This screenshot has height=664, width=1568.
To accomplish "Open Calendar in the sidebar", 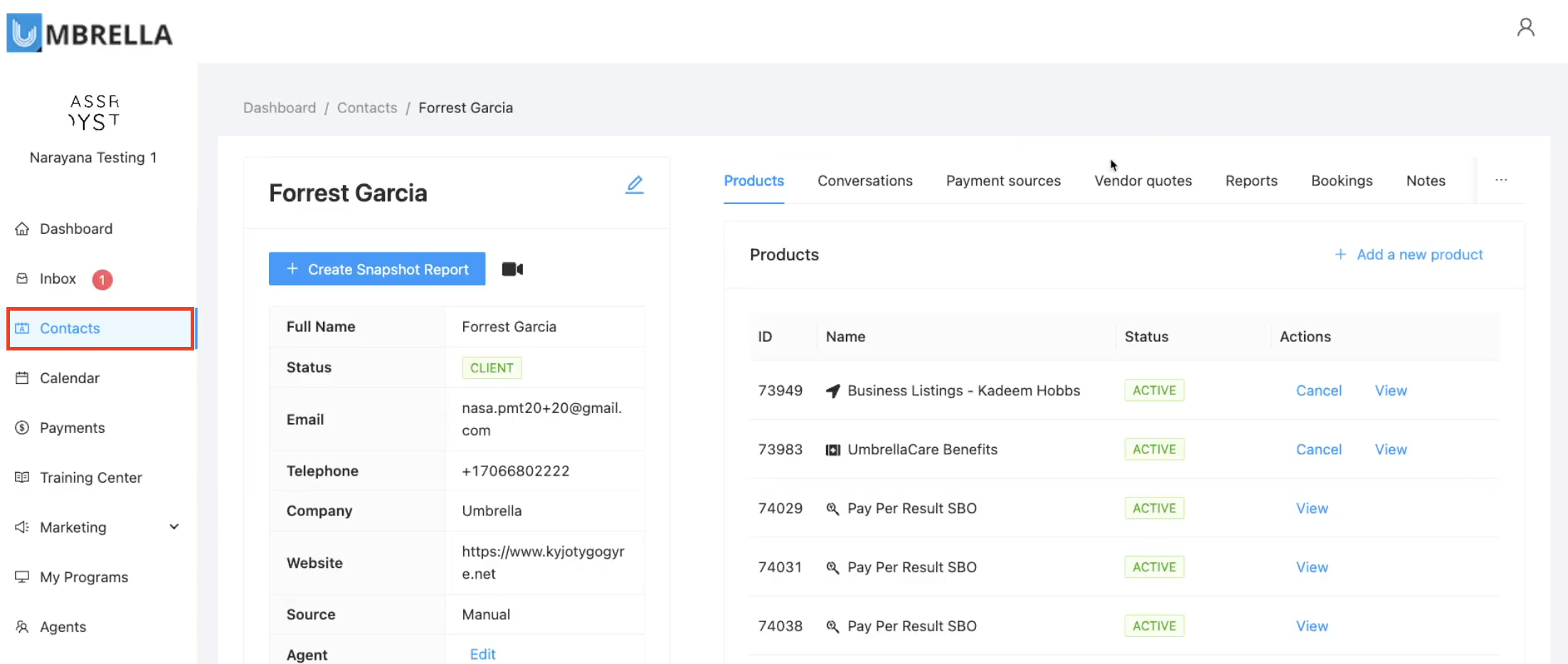I will click(69, 378).
